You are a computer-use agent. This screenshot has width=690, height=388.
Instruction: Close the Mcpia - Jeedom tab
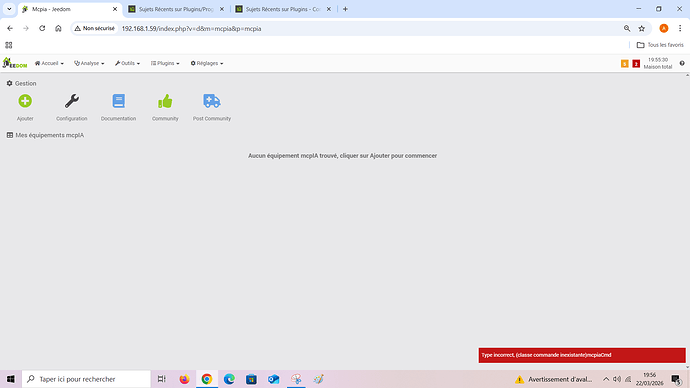click(x=115, y=9)
